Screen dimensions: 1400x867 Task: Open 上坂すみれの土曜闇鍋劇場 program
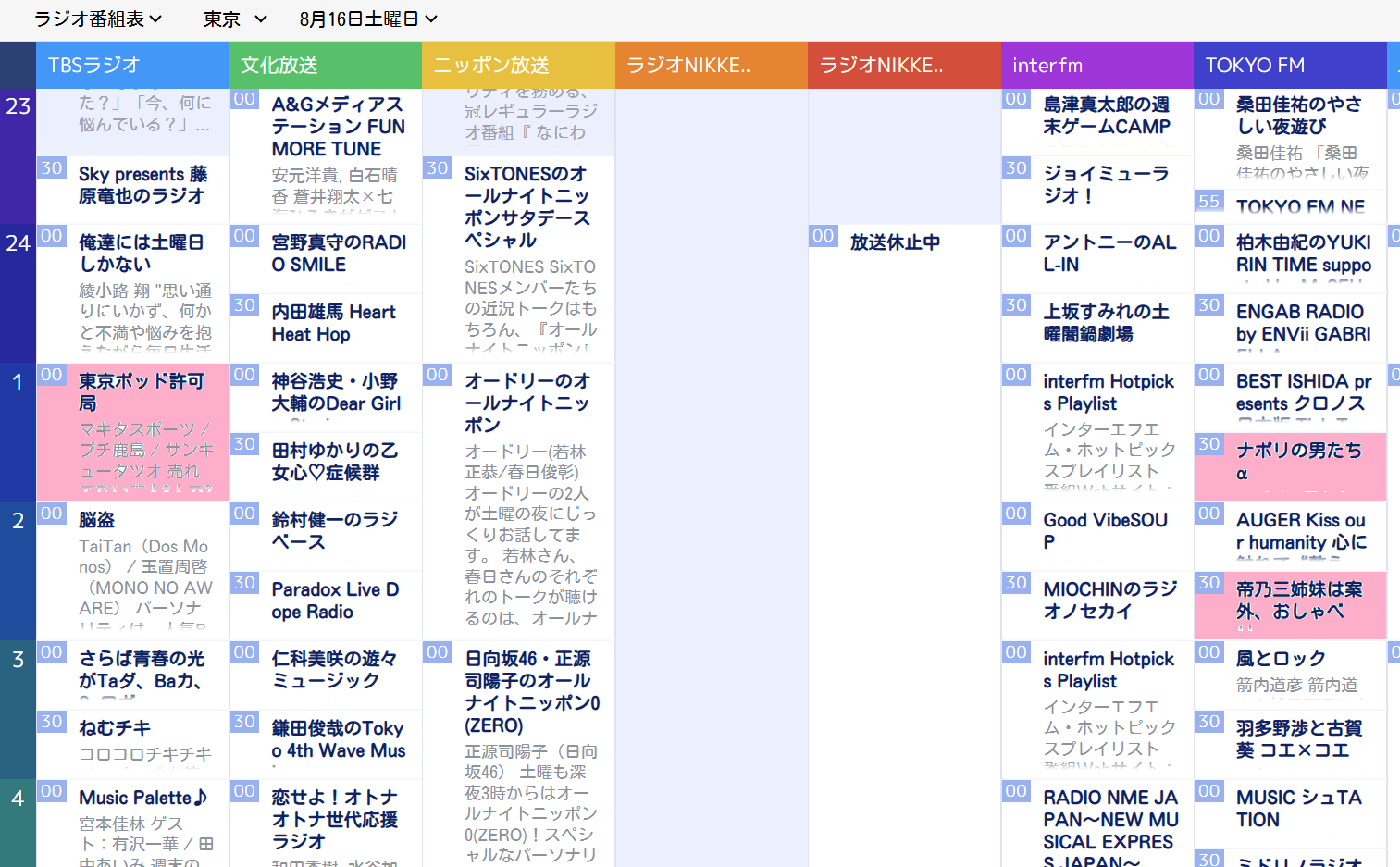tap(1096, 328)
